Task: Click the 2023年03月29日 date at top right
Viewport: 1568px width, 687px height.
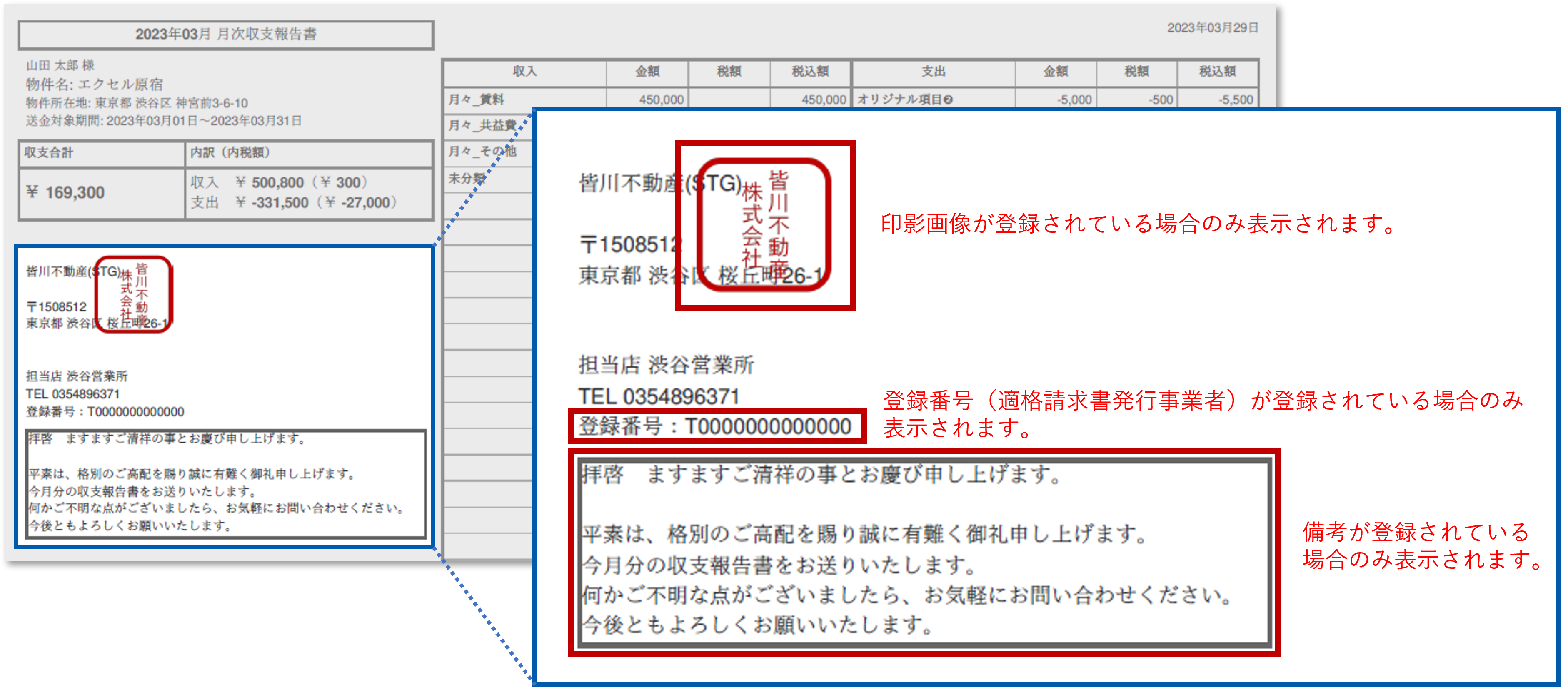Action: [1212, 28]
